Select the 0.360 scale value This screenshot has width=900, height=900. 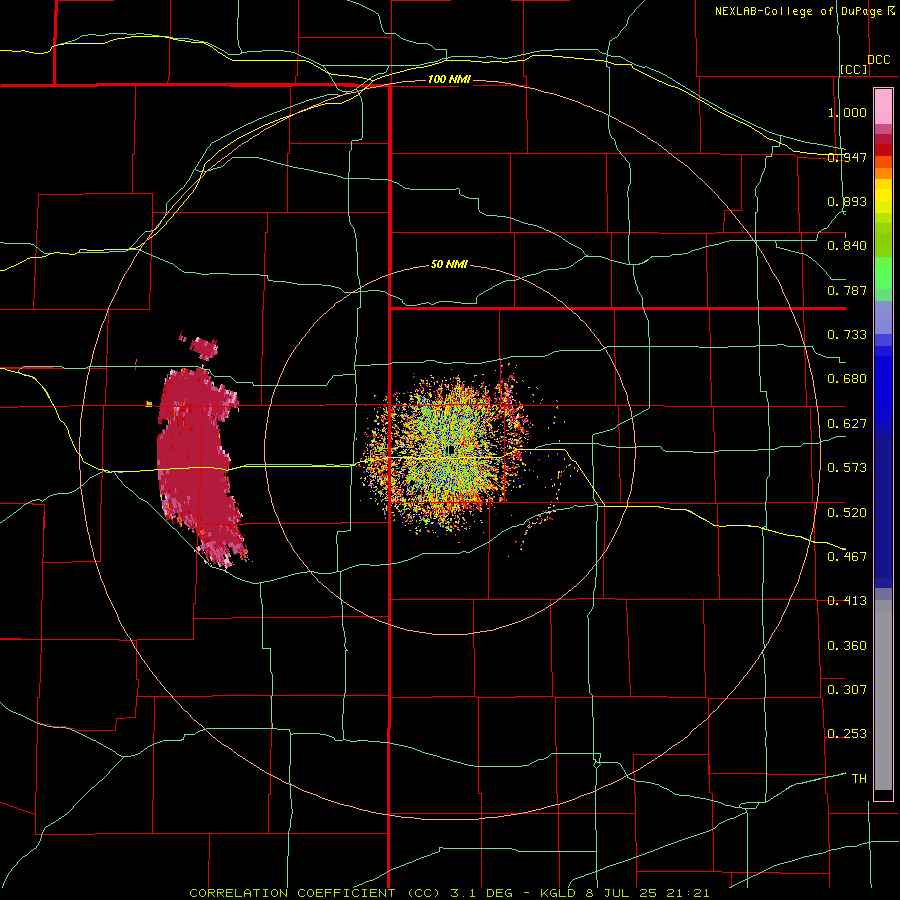(x=847, y=646)
